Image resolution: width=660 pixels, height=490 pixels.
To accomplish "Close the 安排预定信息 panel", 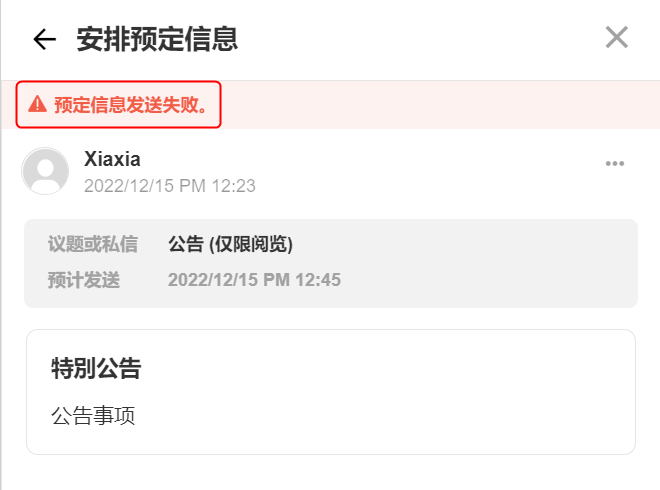I will click(x=617, y=38).
